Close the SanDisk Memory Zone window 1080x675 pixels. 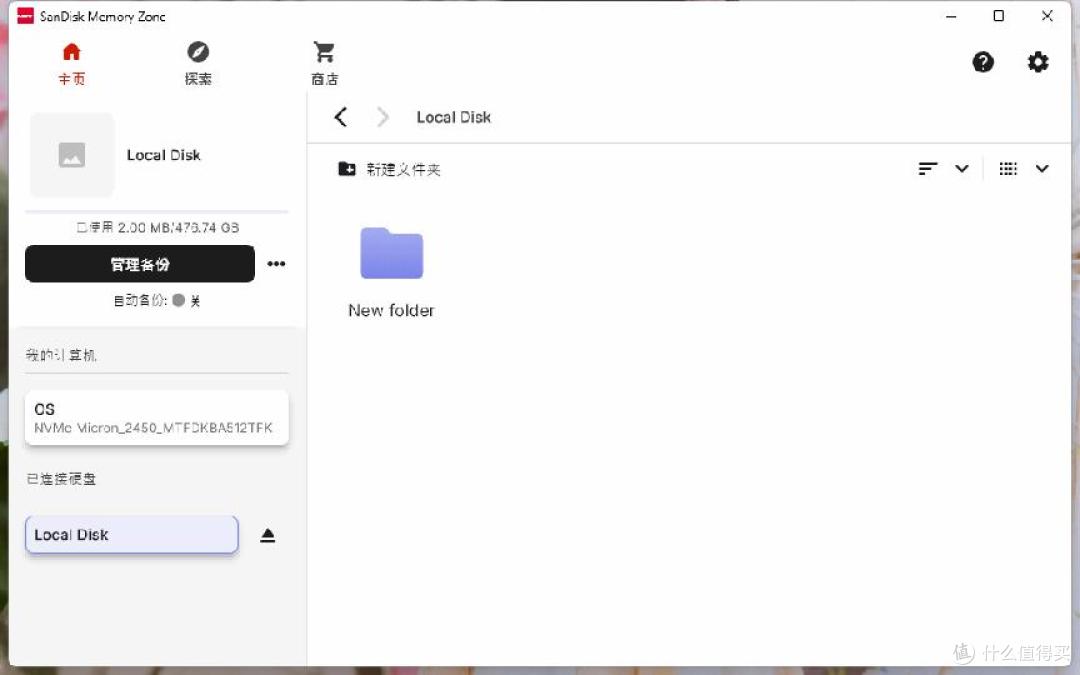click(x=1047, y=16)
